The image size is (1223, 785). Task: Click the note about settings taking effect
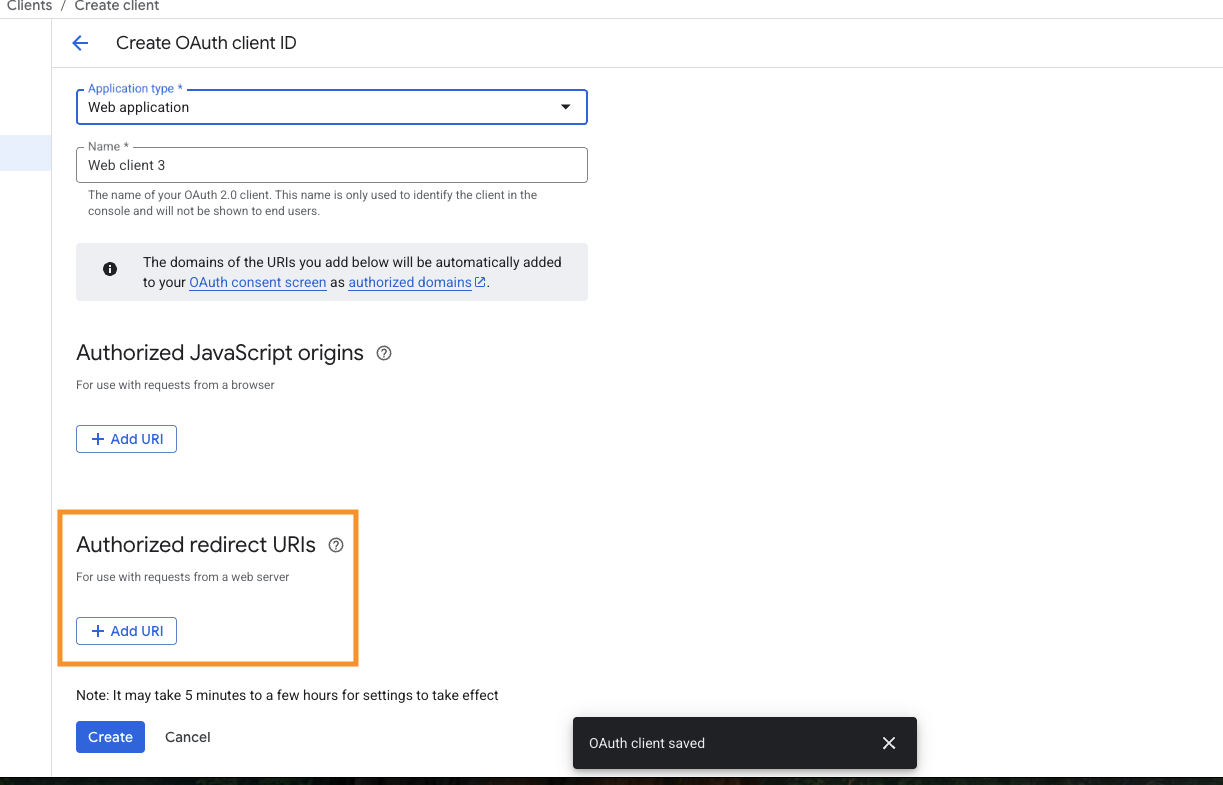click(x=287, y=695)
